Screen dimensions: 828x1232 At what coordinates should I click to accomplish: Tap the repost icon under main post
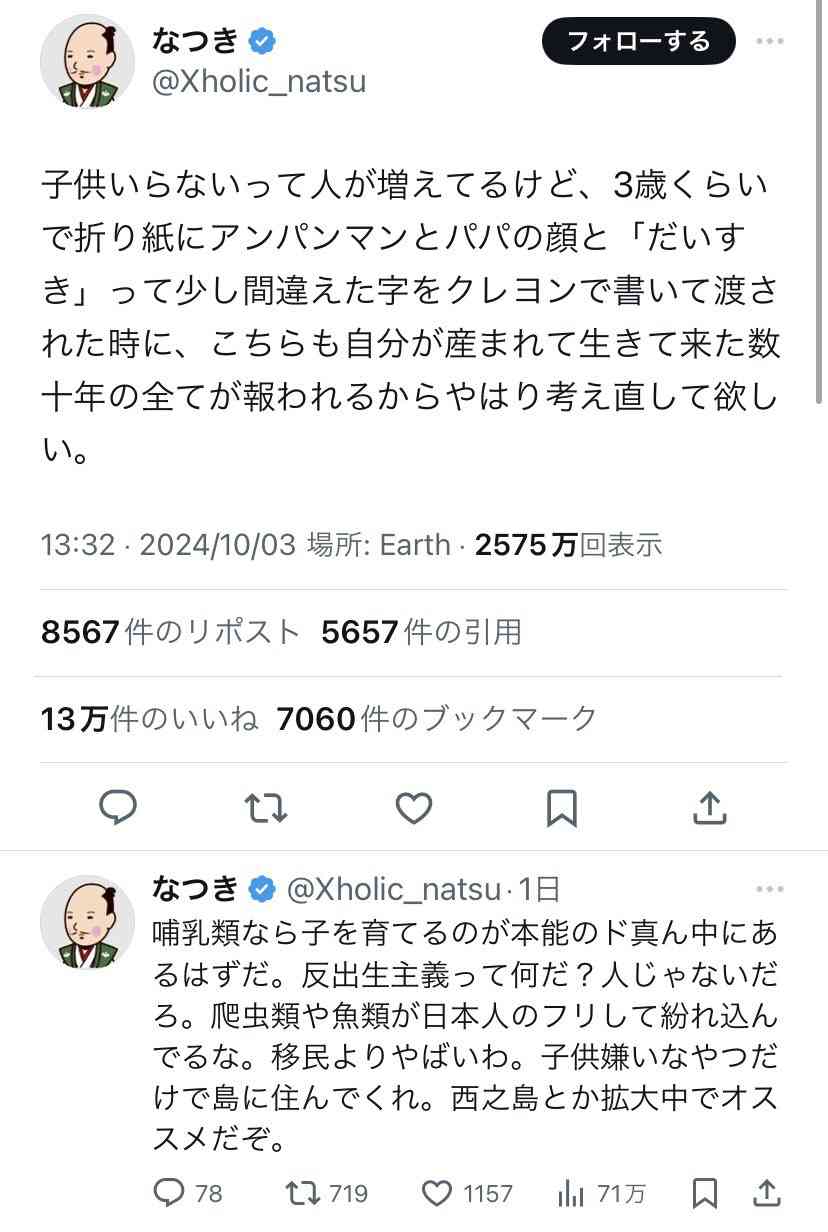266,808
